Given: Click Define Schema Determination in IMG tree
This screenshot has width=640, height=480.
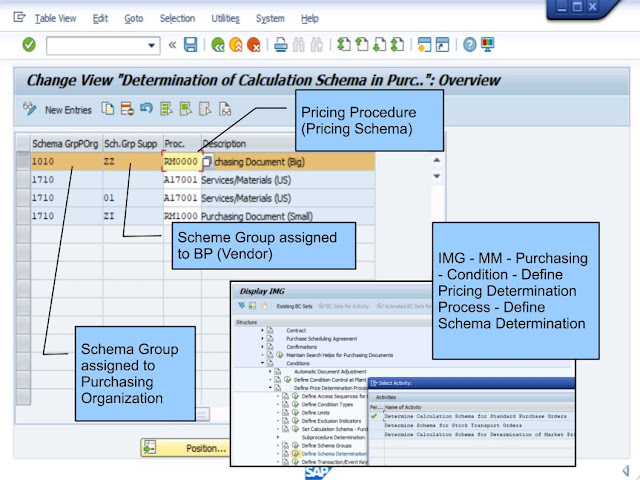Looking at the screenshot, I should [x=334, y=453].
